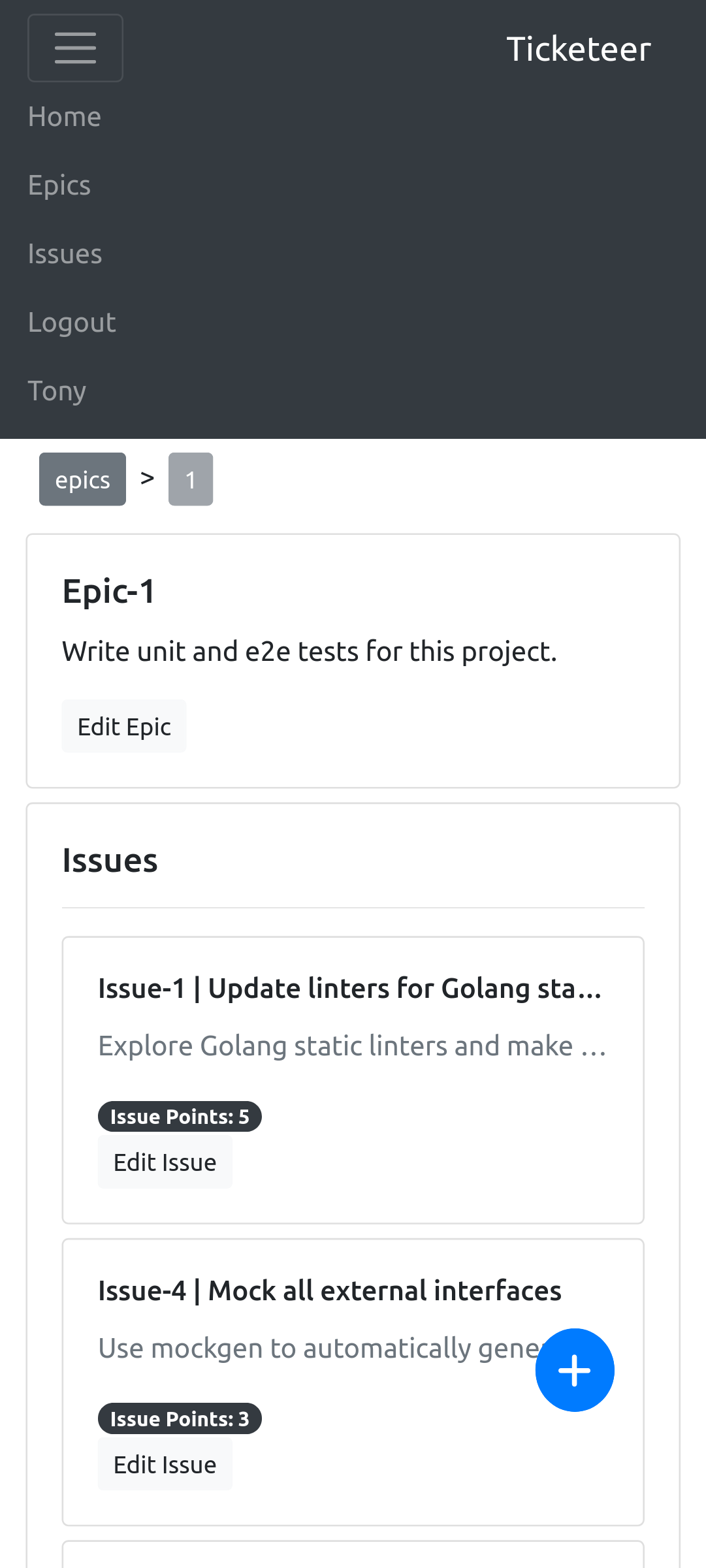This screenshot has width=706, height=1568.
Task: Click Edit Issue under Issue-1
Action: click(x=165, y=1162)
